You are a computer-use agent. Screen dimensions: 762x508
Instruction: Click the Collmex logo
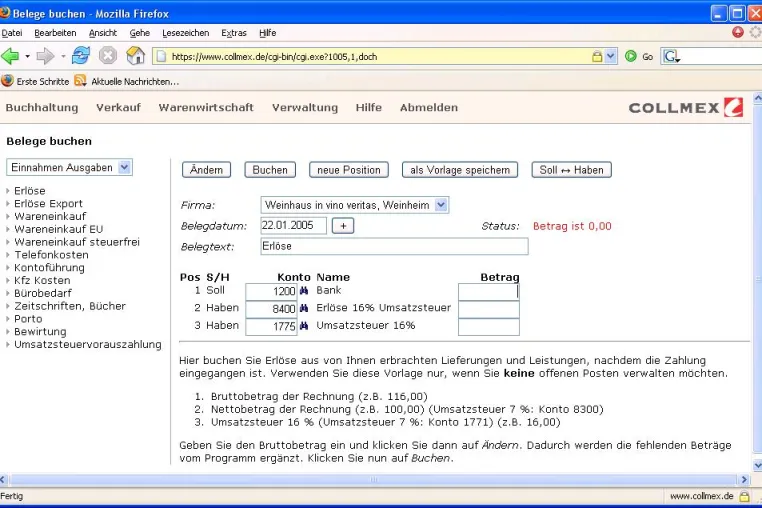[x=686, y=107]
